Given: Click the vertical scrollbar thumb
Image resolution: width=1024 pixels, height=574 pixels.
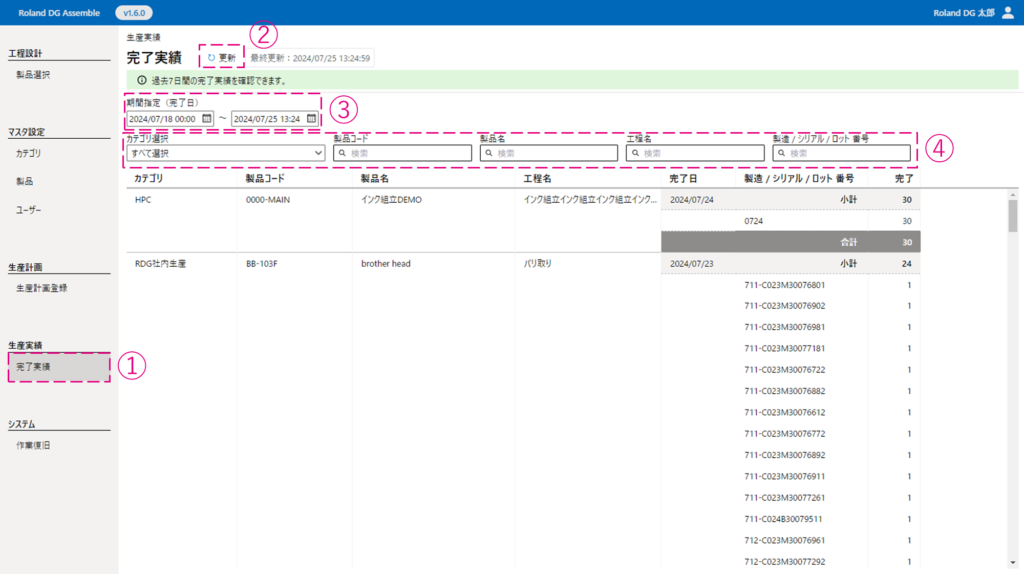Looking at the screenshot, I should tap(1012, 214).
